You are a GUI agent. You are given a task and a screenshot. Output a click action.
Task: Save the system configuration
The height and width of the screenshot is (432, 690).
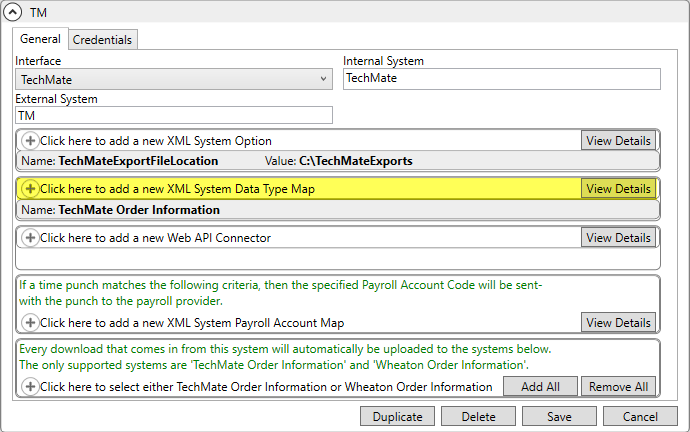(x=559, y=416)
